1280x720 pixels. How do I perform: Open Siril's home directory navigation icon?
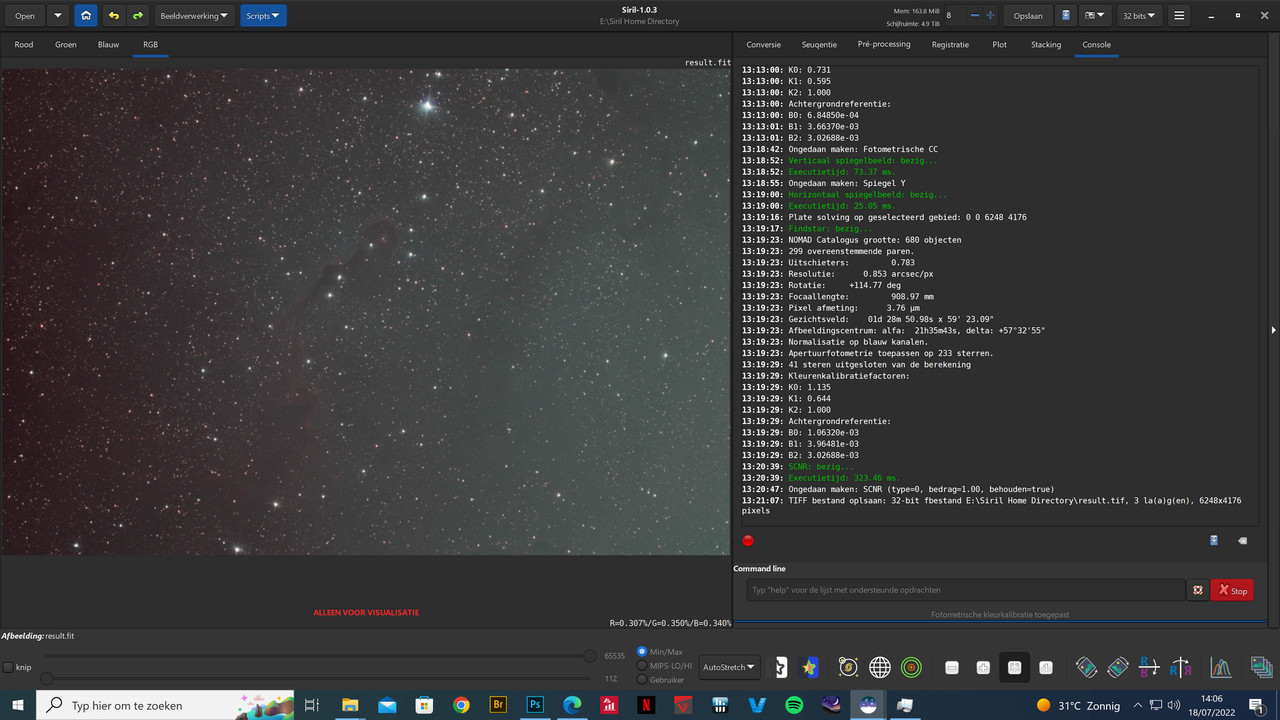pyautogui.click(x=86, y=15)
